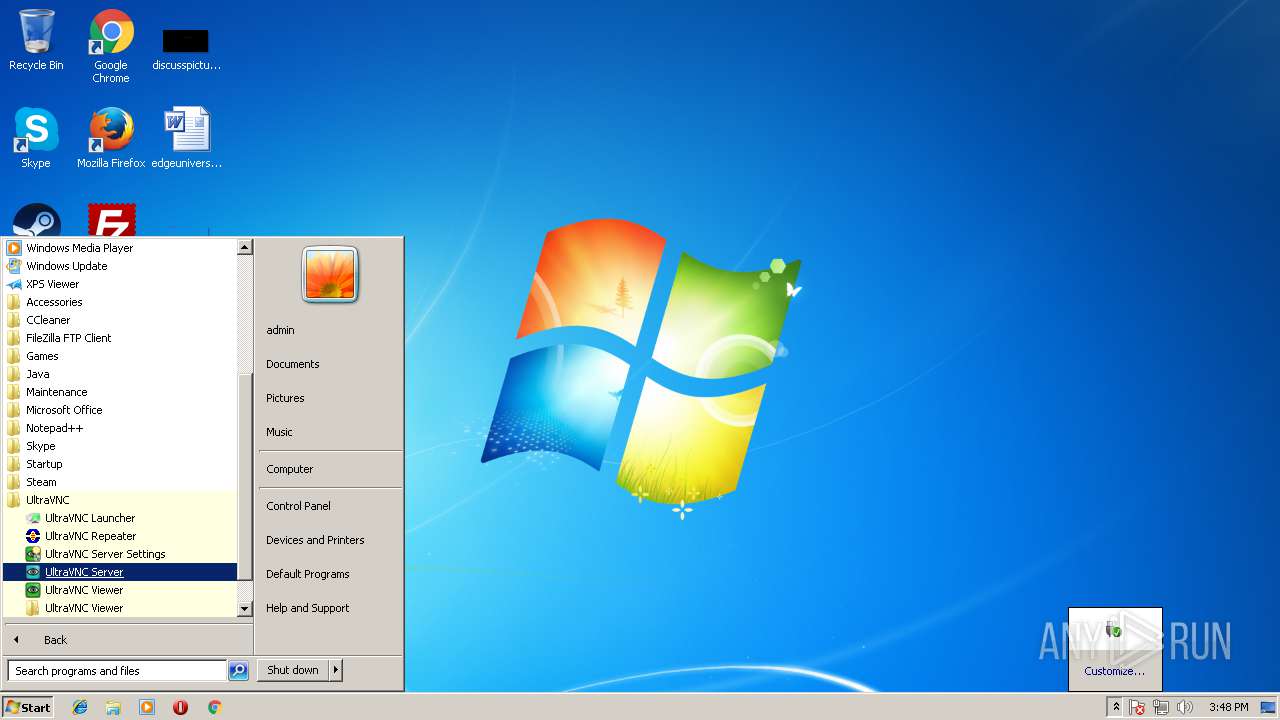Click the 3:48 PM clock
The width and height of the screenshot is (1280, 720).
pyautogui.click(x=1228, y=707)
